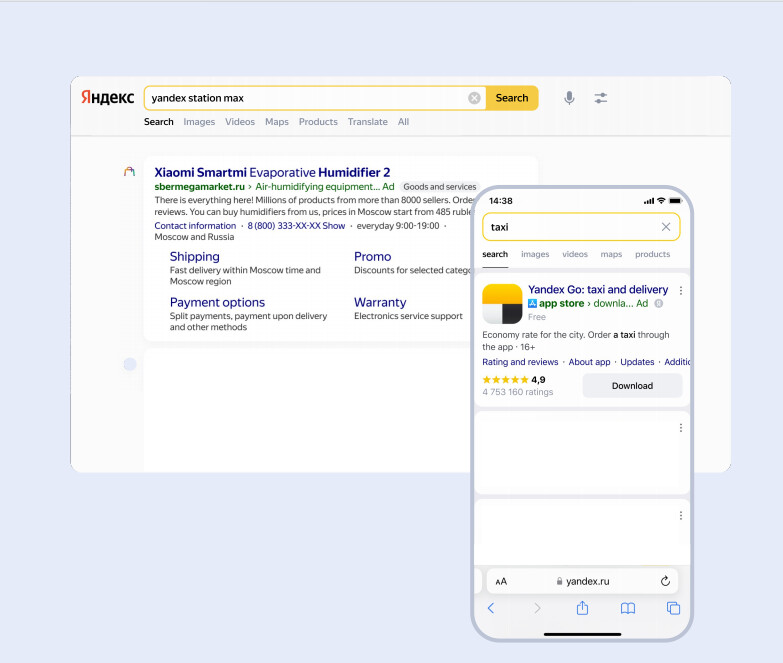
Task: Open third mobile result options menu
Action: coord(681,516)
